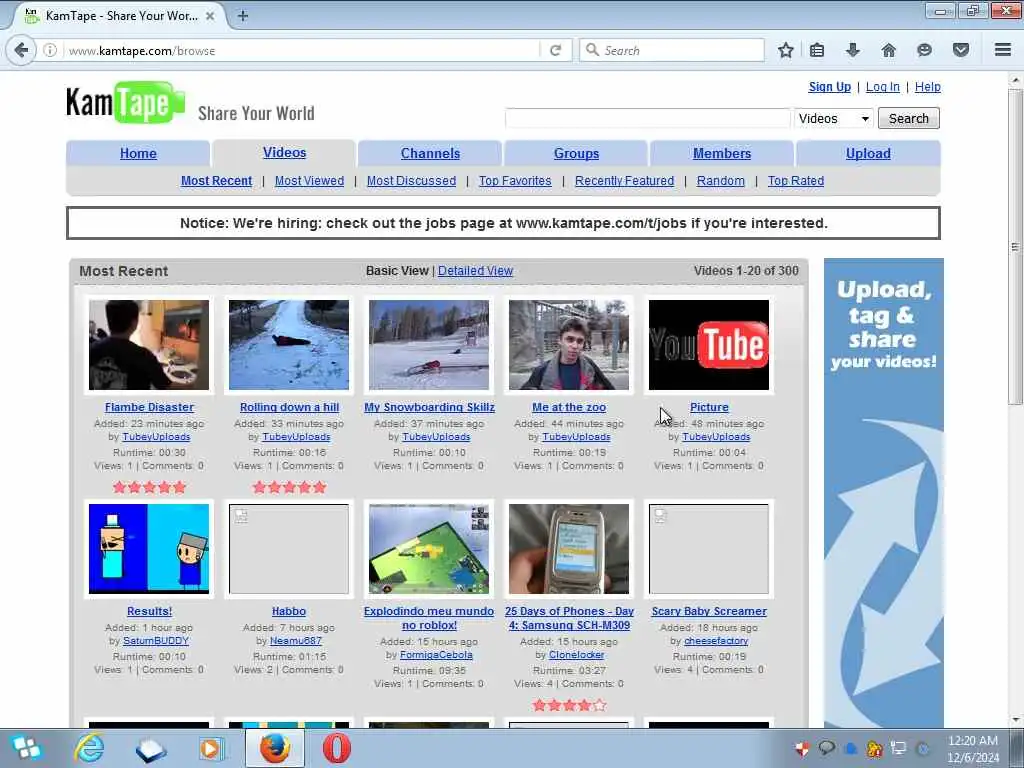Open the bookmarks list icon
The image size is (1024, 768).
[817, 50]
